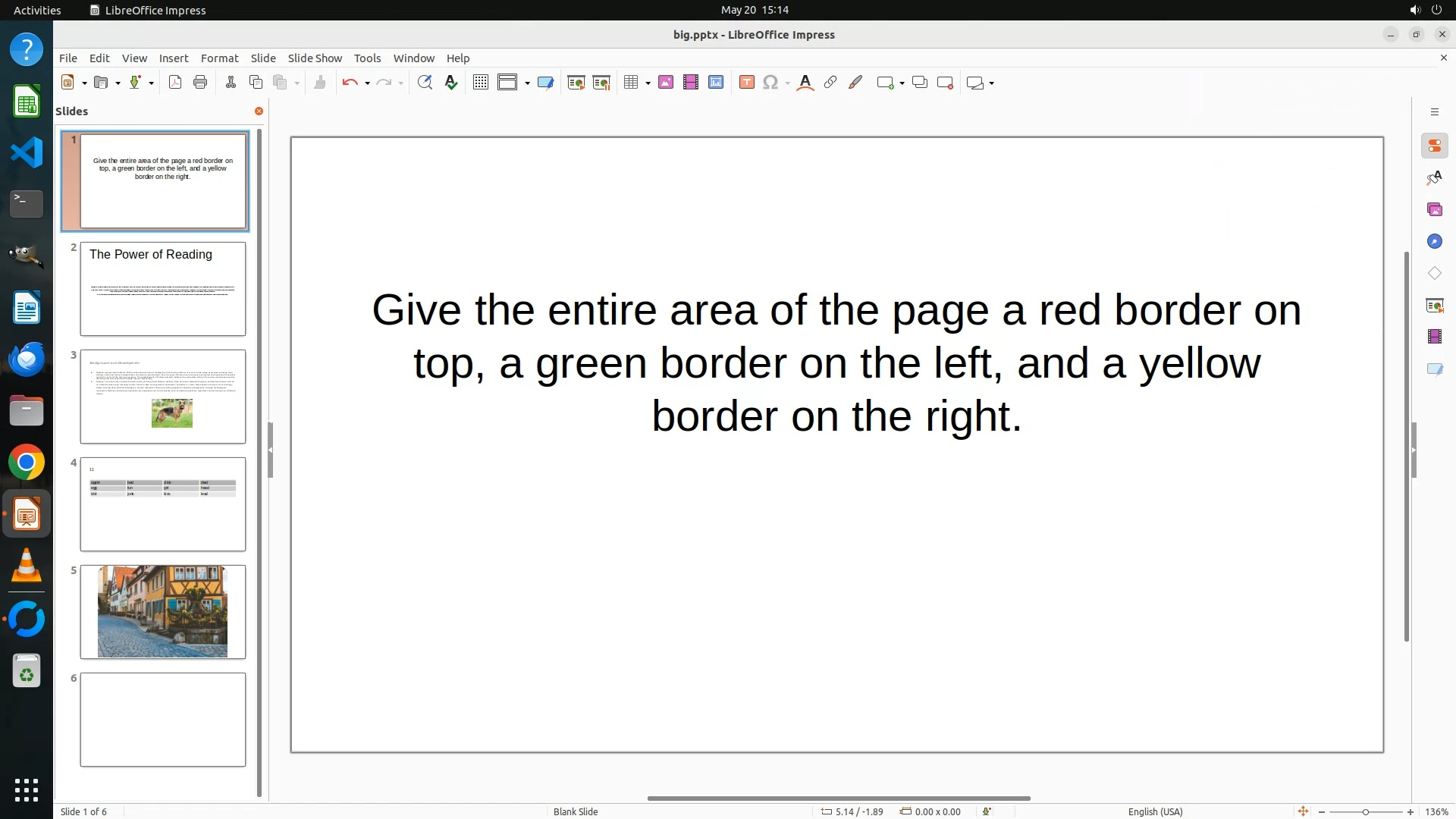Select slide 5 thumbnail with street photo
Viewport: 1456px width, 819px height.
point(163,611)
